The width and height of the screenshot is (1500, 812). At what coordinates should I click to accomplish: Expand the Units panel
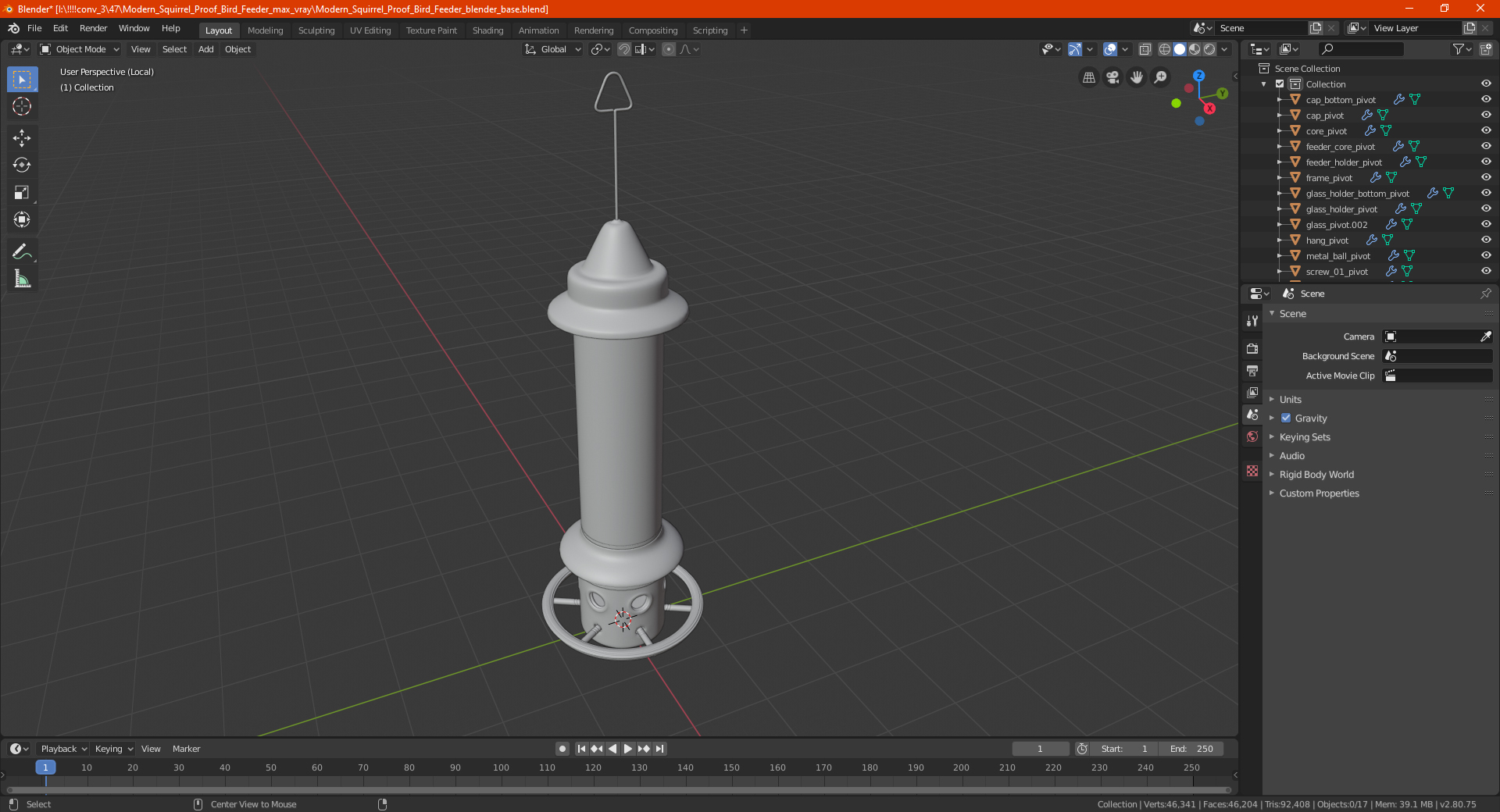point(1290,399)
